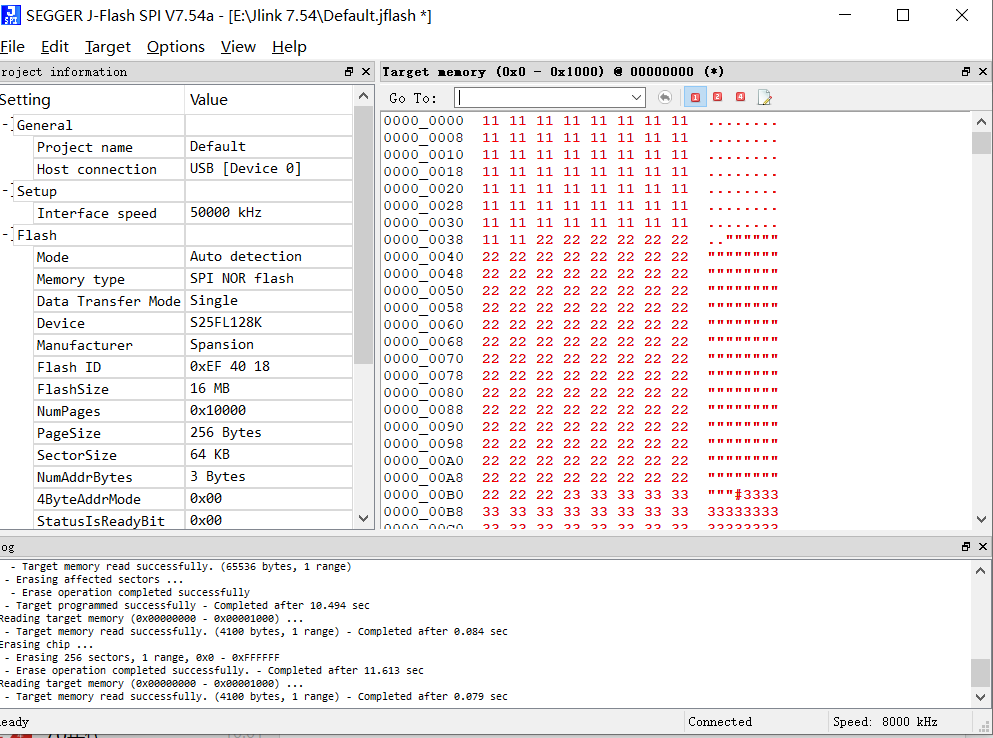993x738 pixels.
Task: Collapse the Setup settings group
Action: (7, 191)
